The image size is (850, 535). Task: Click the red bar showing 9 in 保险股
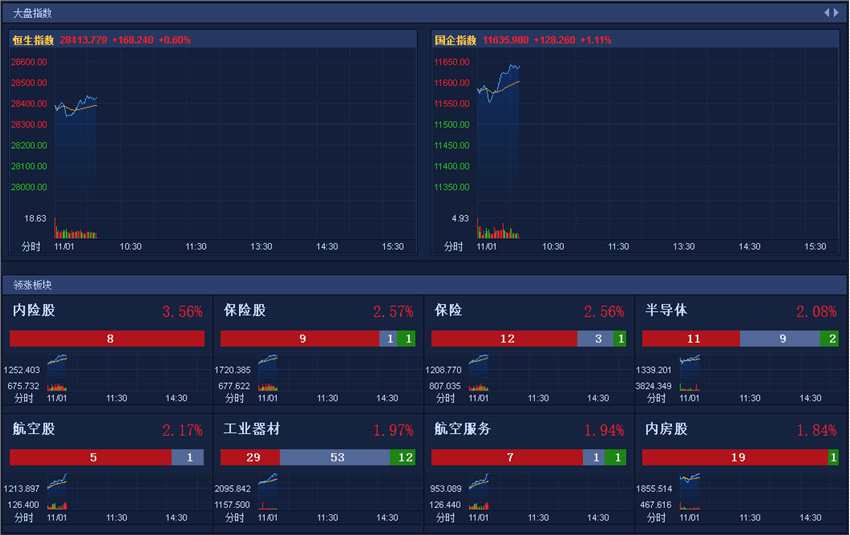pyautogui.click(x=300, y=339)
